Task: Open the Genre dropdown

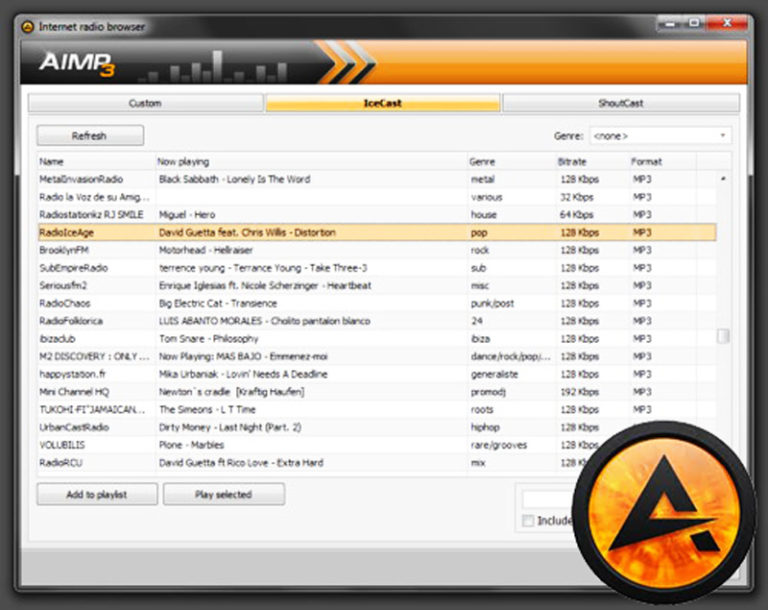Action: coord(660,136)
